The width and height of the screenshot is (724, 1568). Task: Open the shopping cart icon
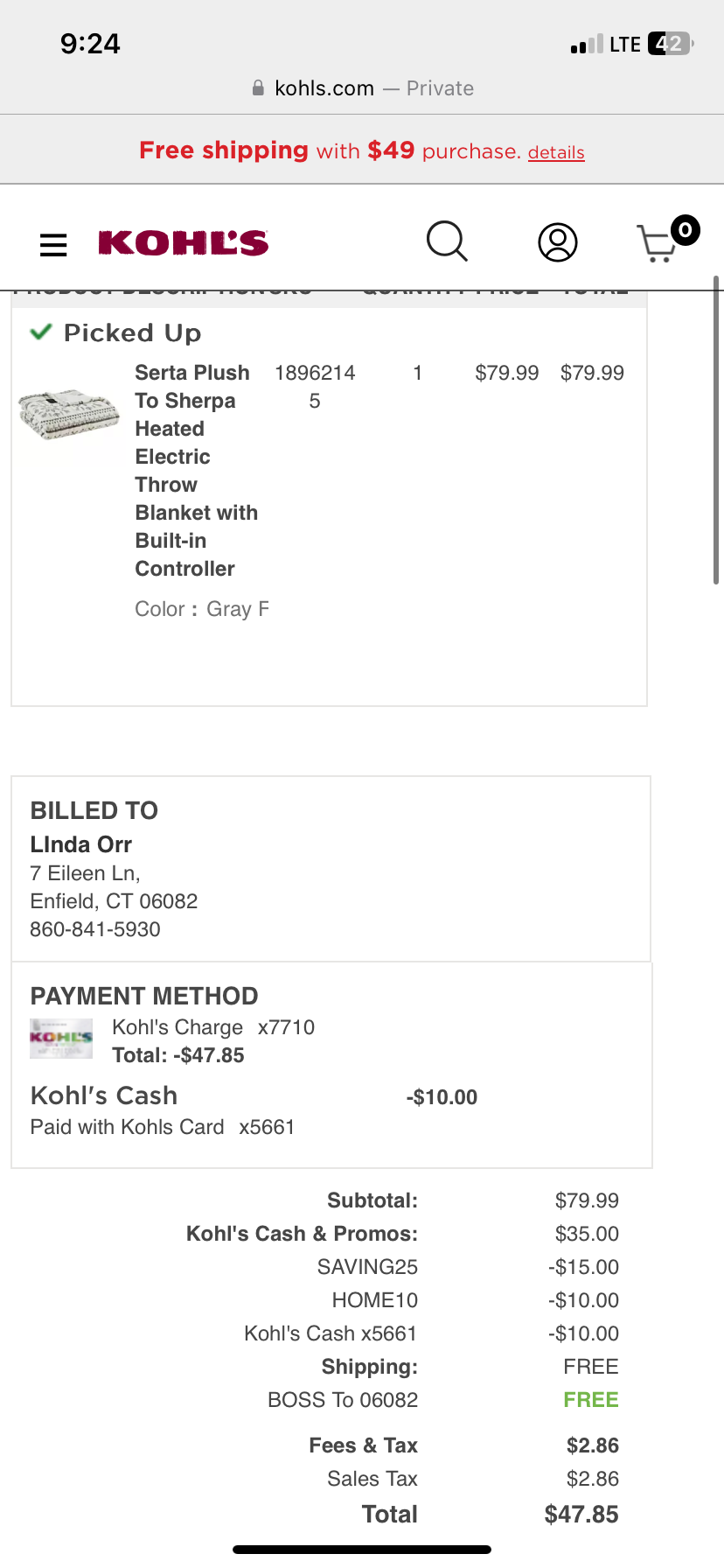click(x=658, y=243)
